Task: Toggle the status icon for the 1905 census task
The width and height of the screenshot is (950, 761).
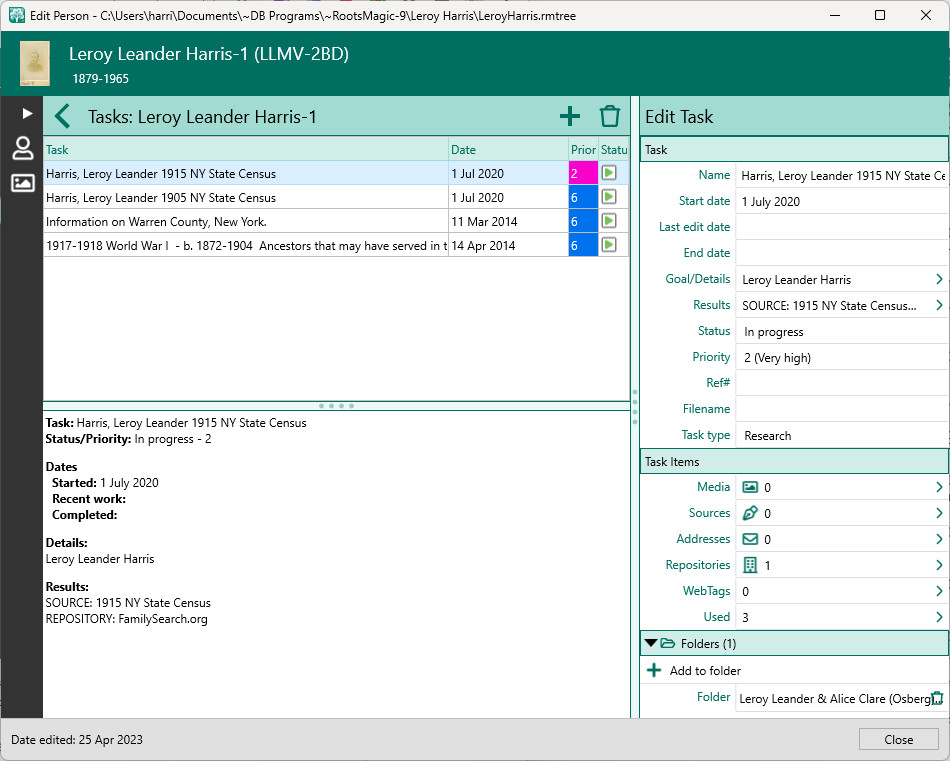Action: click(609, 197)
